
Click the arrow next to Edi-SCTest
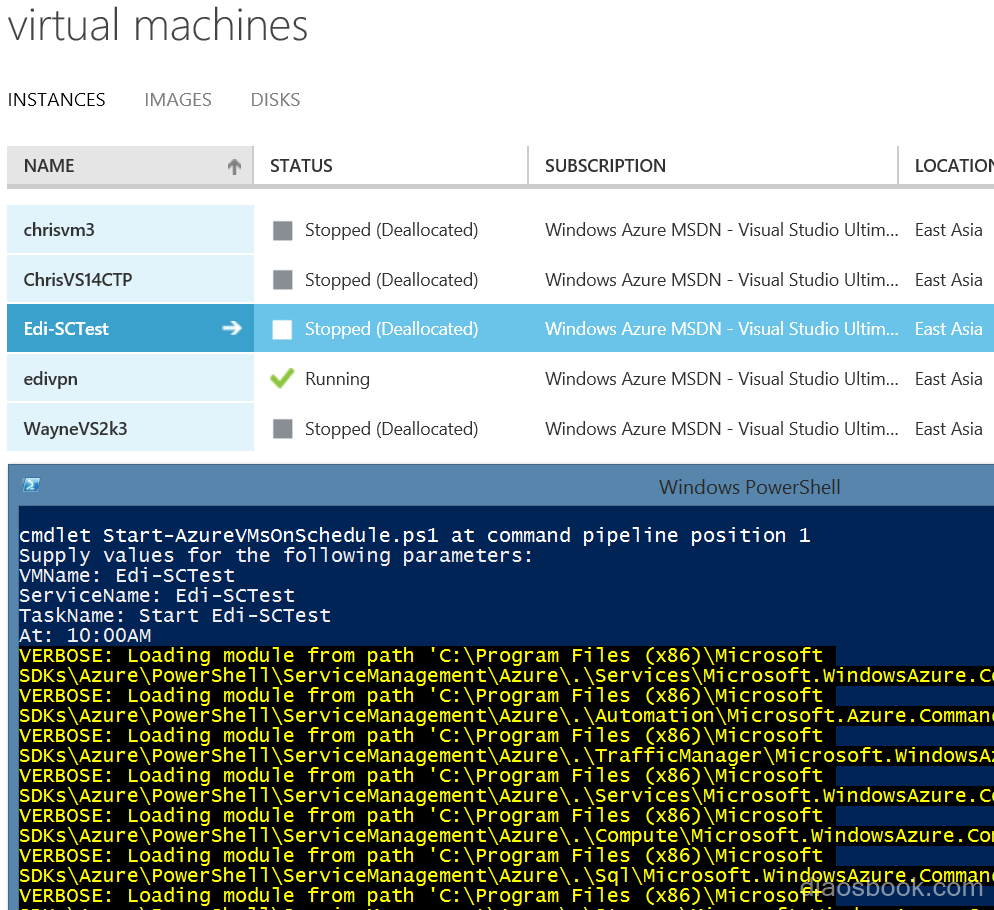click(232, 328)
